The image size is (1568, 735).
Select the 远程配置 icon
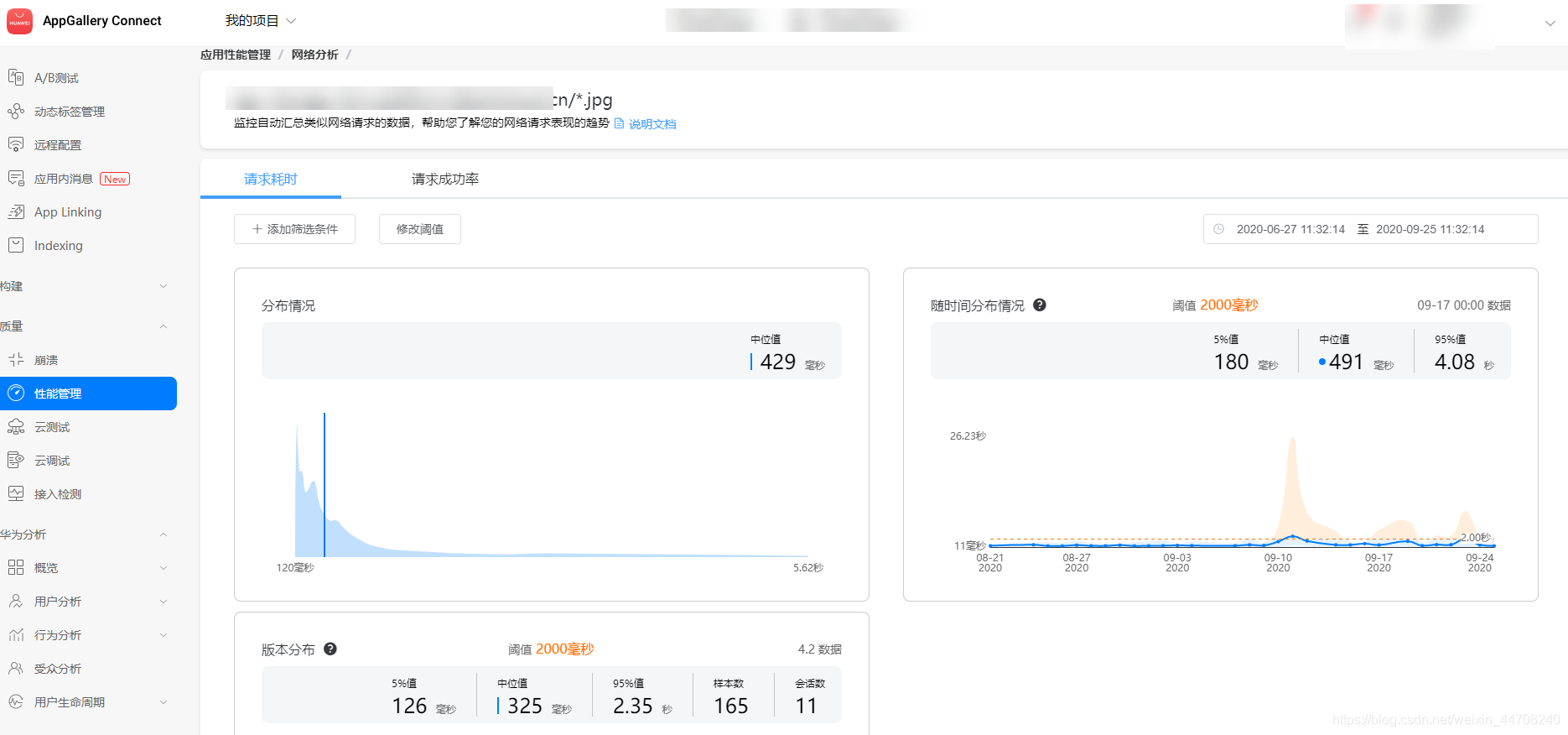[x=16, y=144]
